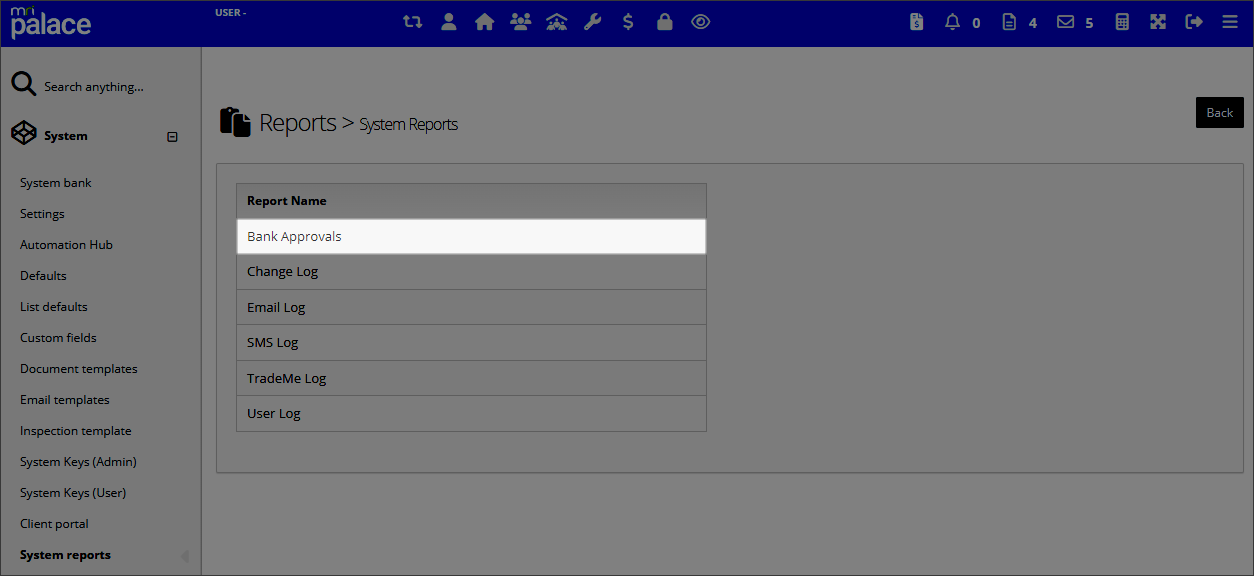Open System Keys (Admin) in the sidebar

[x=78, y=462]
